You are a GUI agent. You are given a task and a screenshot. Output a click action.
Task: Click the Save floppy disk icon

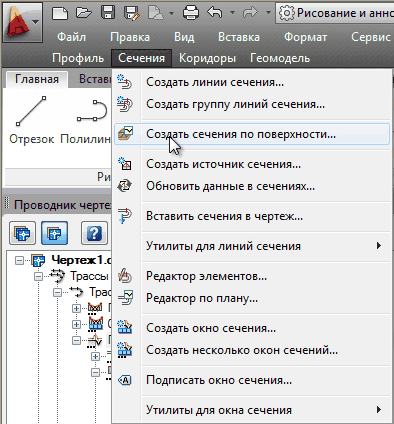coord(108,13)
